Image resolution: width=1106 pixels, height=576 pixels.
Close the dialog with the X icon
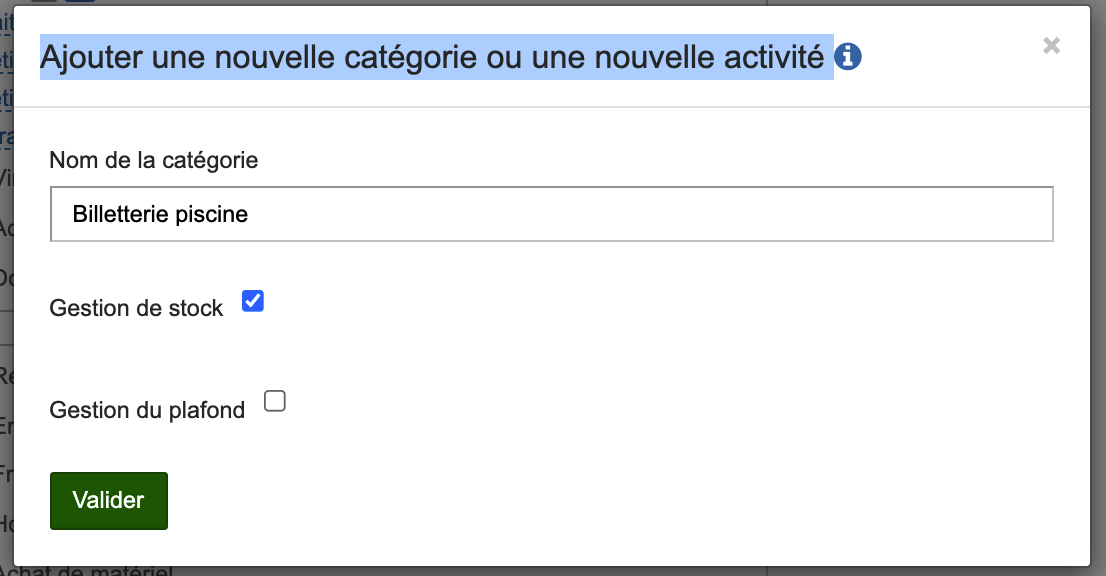[x=1051, y=45]
